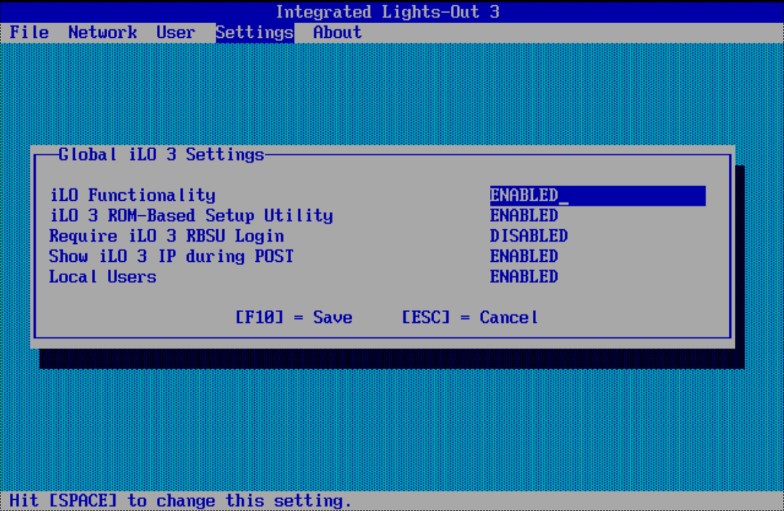Select the highlighted Settings menu
Image resolution: width=784 pixels, height=511 pixels.
pyautogui.click(x=255, y=32)
